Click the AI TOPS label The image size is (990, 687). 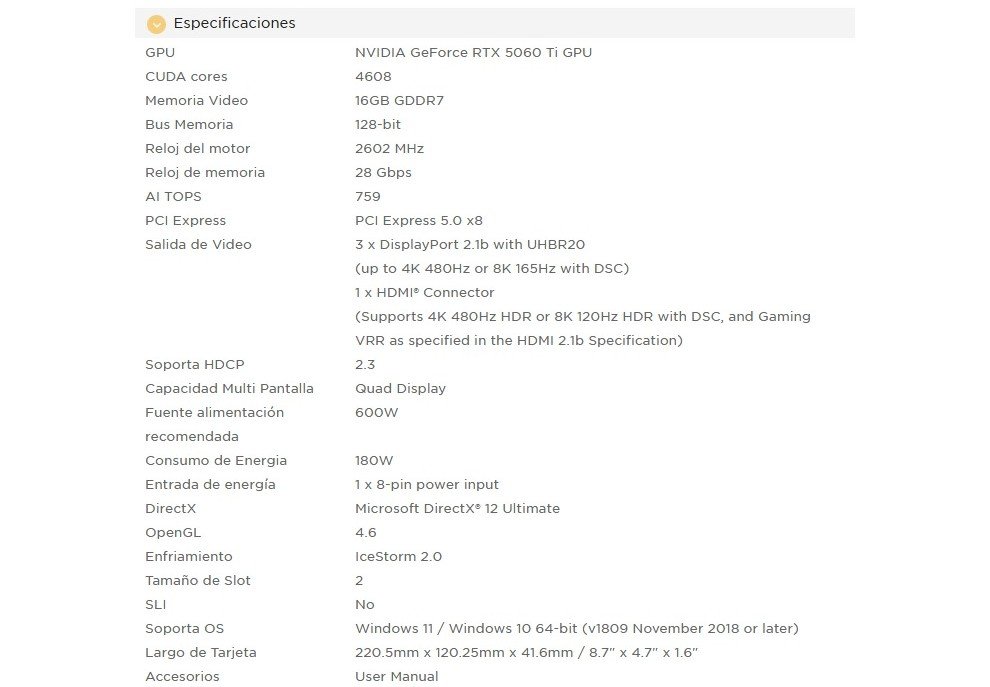[x=173, y=196]
